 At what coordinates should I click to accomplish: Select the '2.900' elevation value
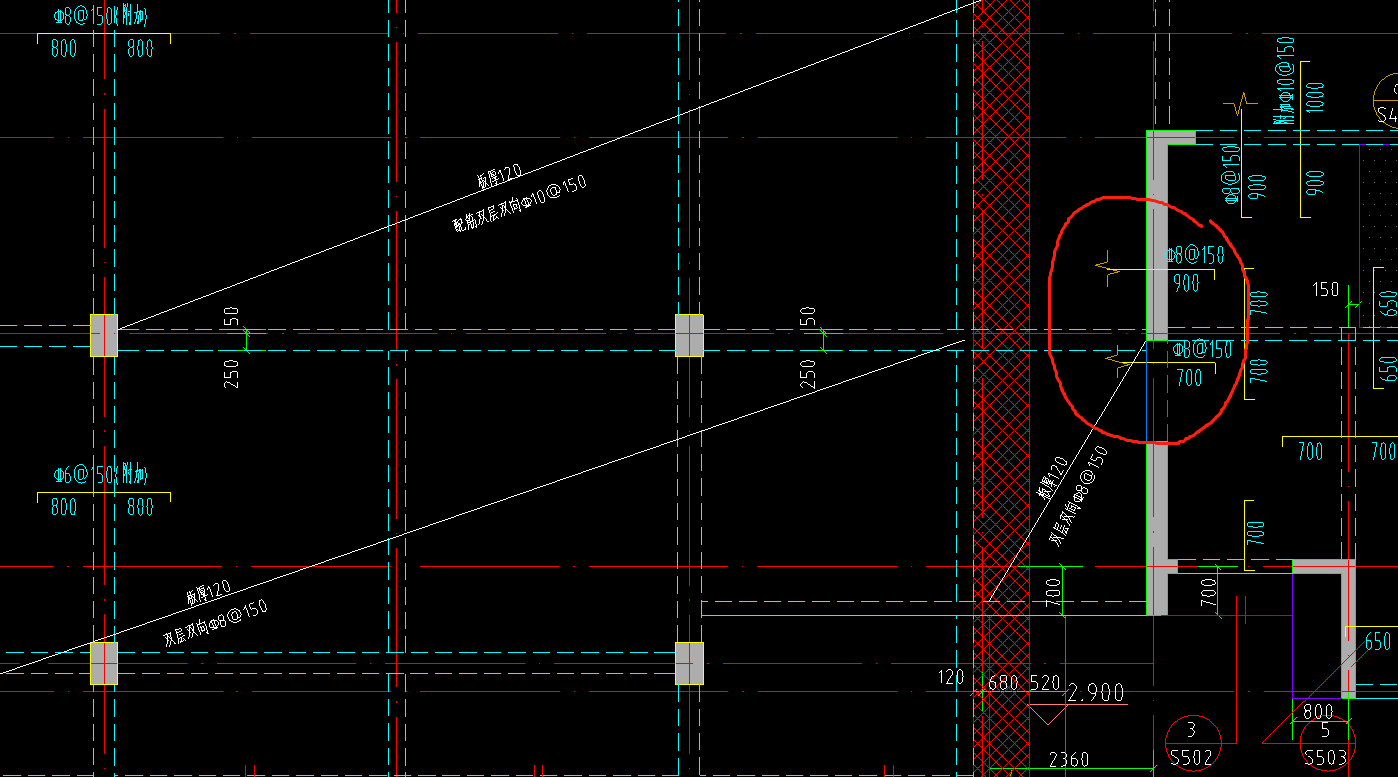[1095, 693]
